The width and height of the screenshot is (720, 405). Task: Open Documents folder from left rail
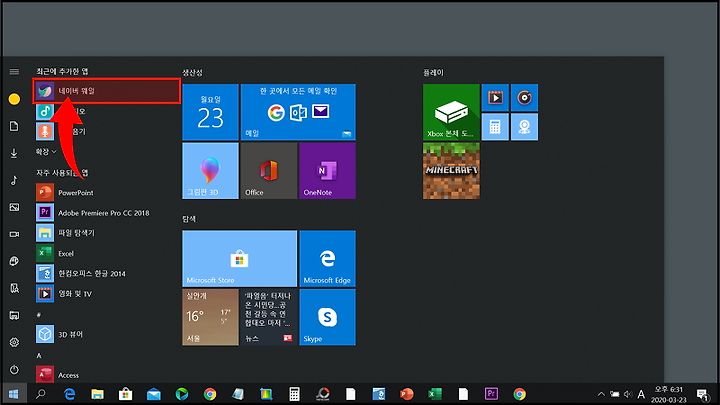click(x=14, y=126)
